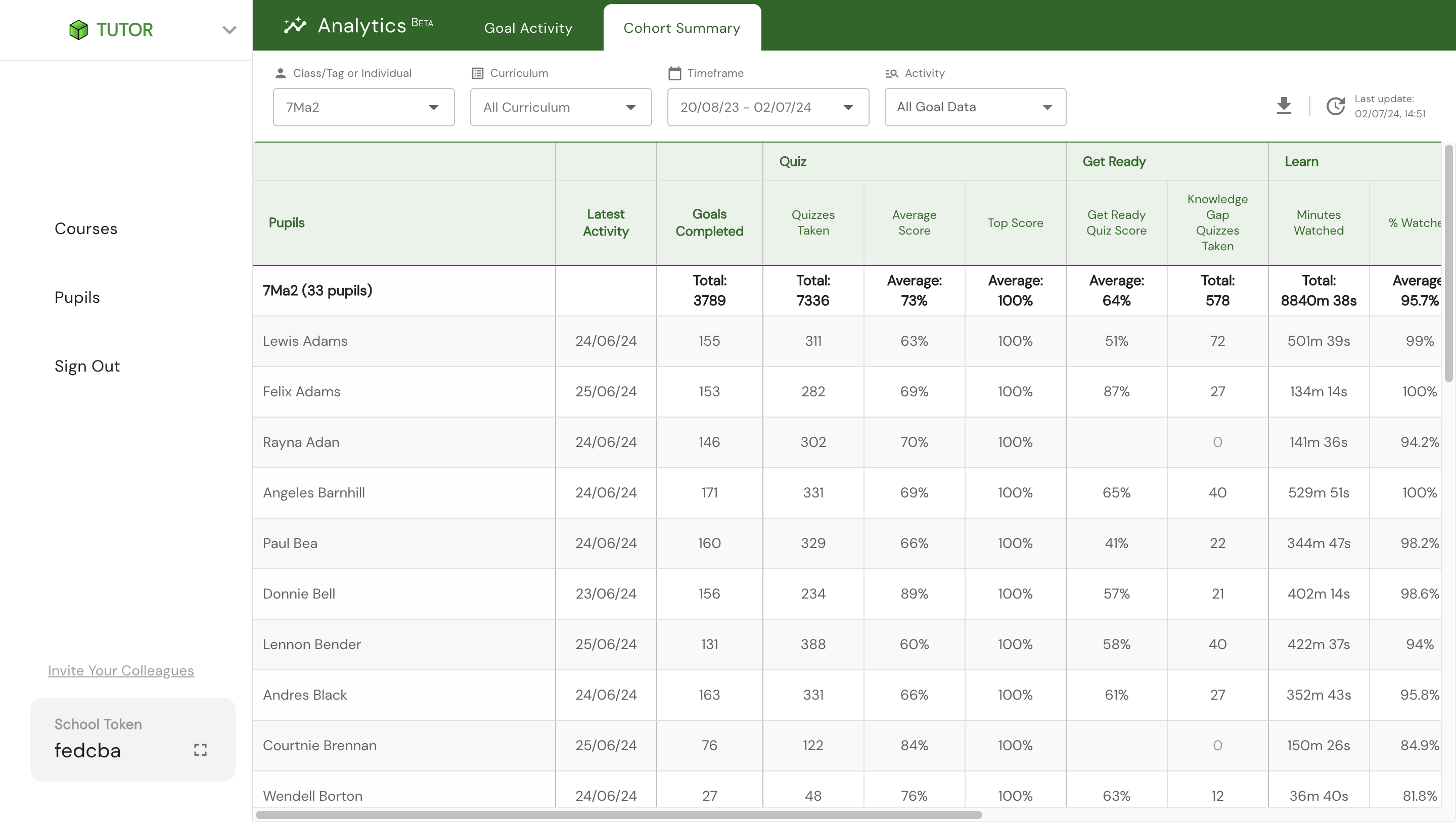Open the All Goal Data dropdown
Viewport: 1456px width, 822px height.
coord(974,107)
